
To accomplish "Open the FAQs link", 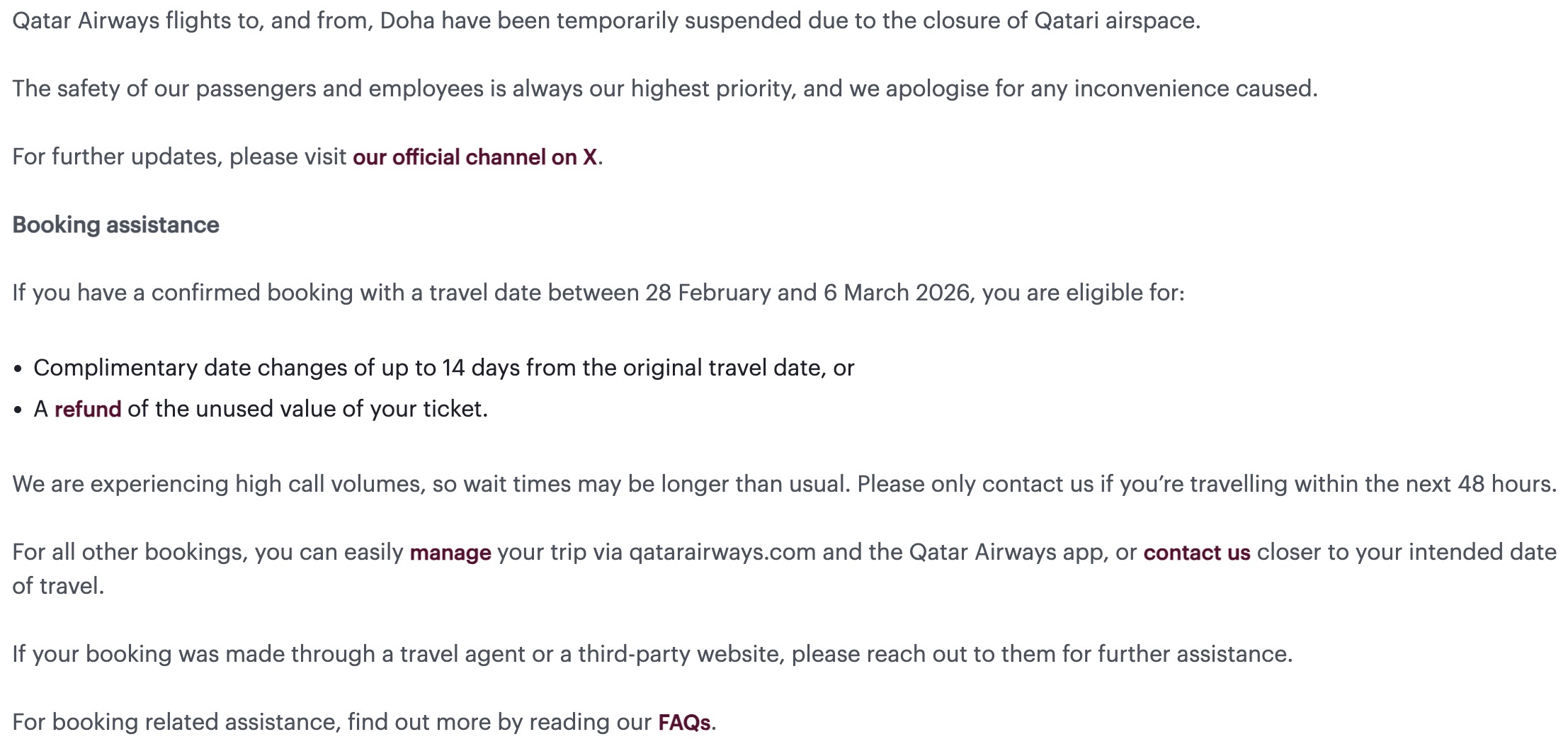I will point(684,722).
